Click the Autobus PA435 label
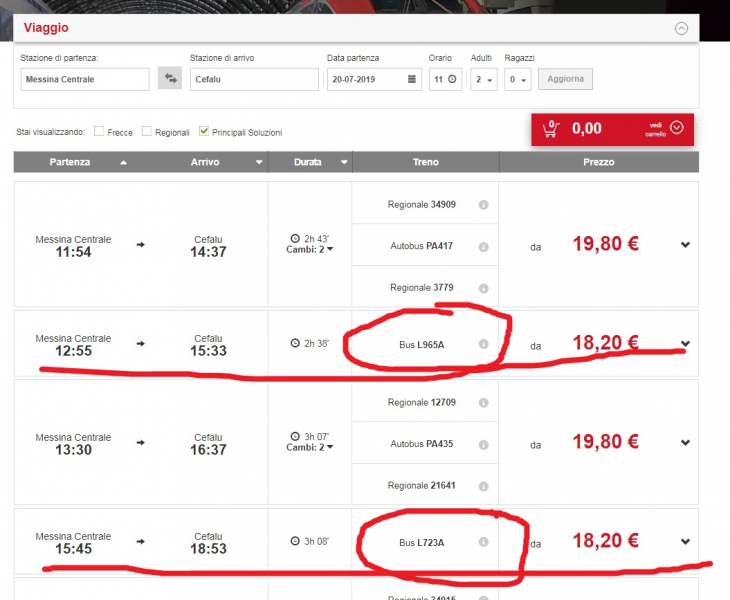 click(x=422, y=444)
